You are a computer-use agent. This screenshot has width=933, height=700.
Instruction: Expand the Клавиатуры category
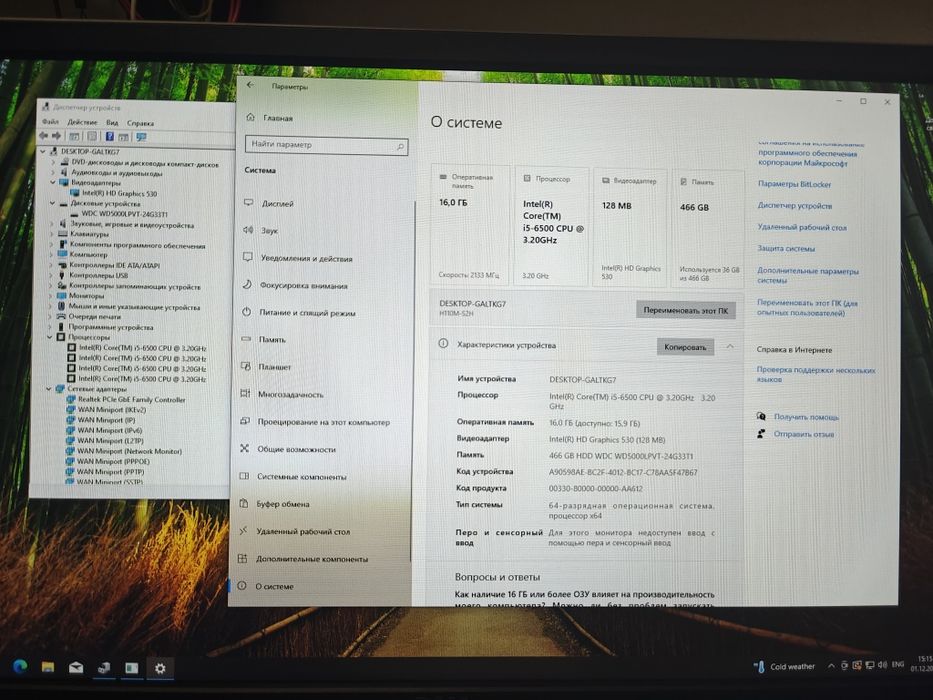pos(52,234)
